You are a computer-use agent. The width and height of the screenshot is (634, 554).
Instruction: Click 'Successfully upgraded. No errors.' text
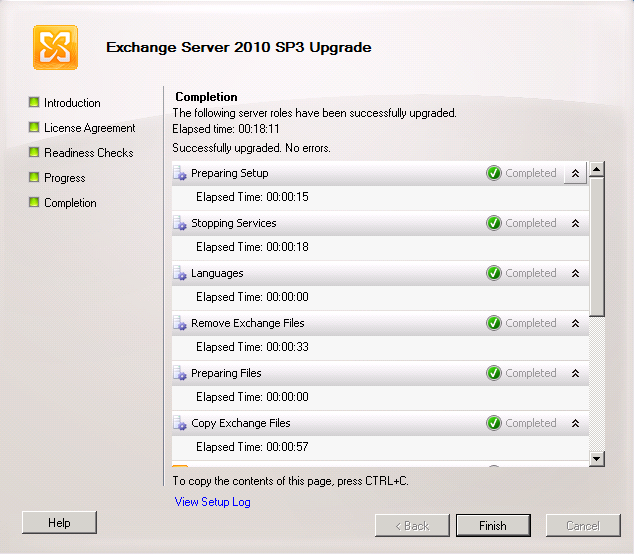251,148
